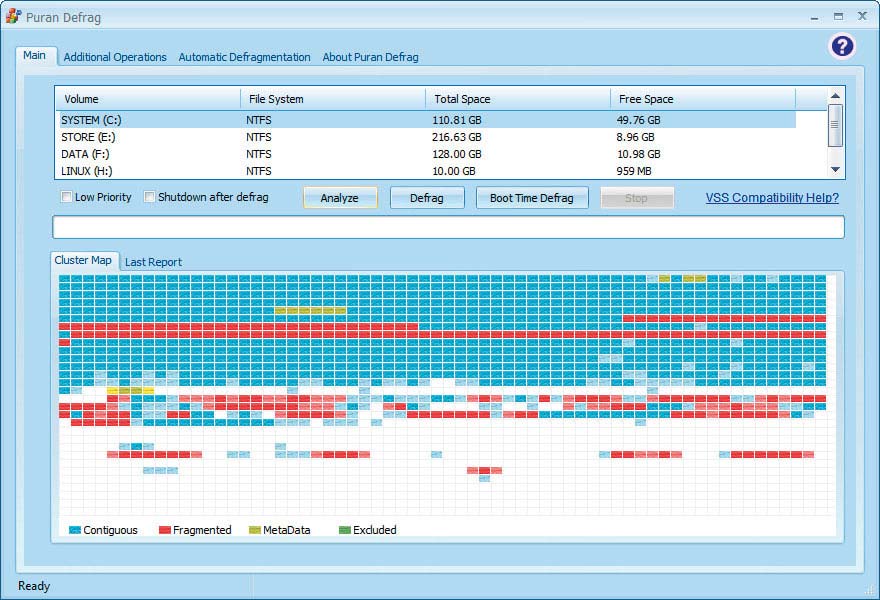880x600 pixels.
Task: Click the 49.76 GB free space value
Action: (x=638, y=120)
